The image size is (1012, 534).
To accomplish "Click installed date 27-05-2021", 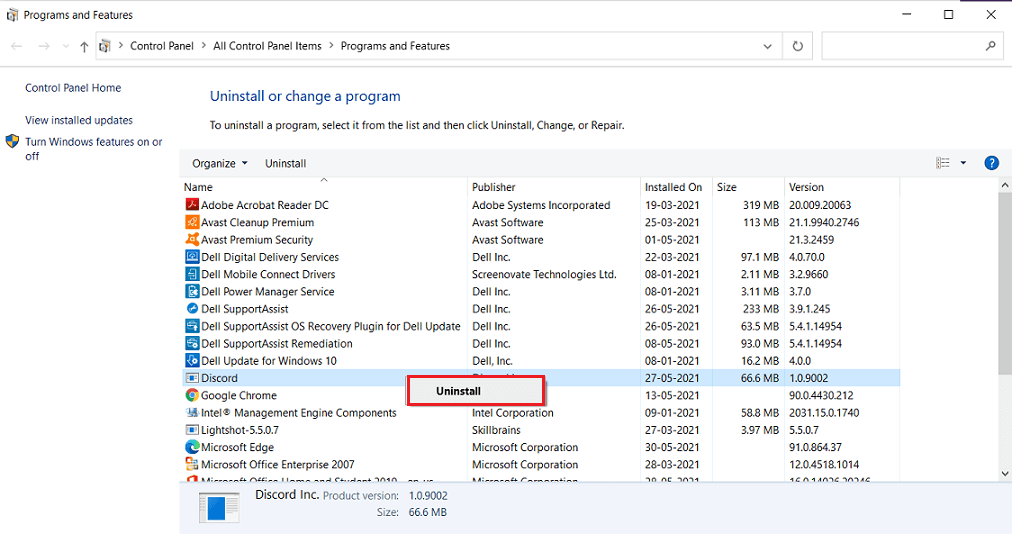I will click(672, 378).
